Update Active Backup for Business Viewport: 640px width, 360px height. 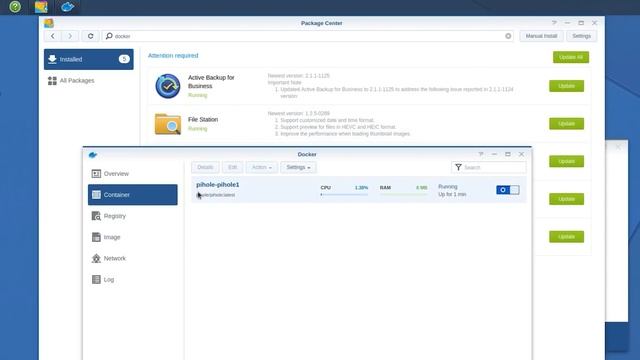(x=566, y=86)
